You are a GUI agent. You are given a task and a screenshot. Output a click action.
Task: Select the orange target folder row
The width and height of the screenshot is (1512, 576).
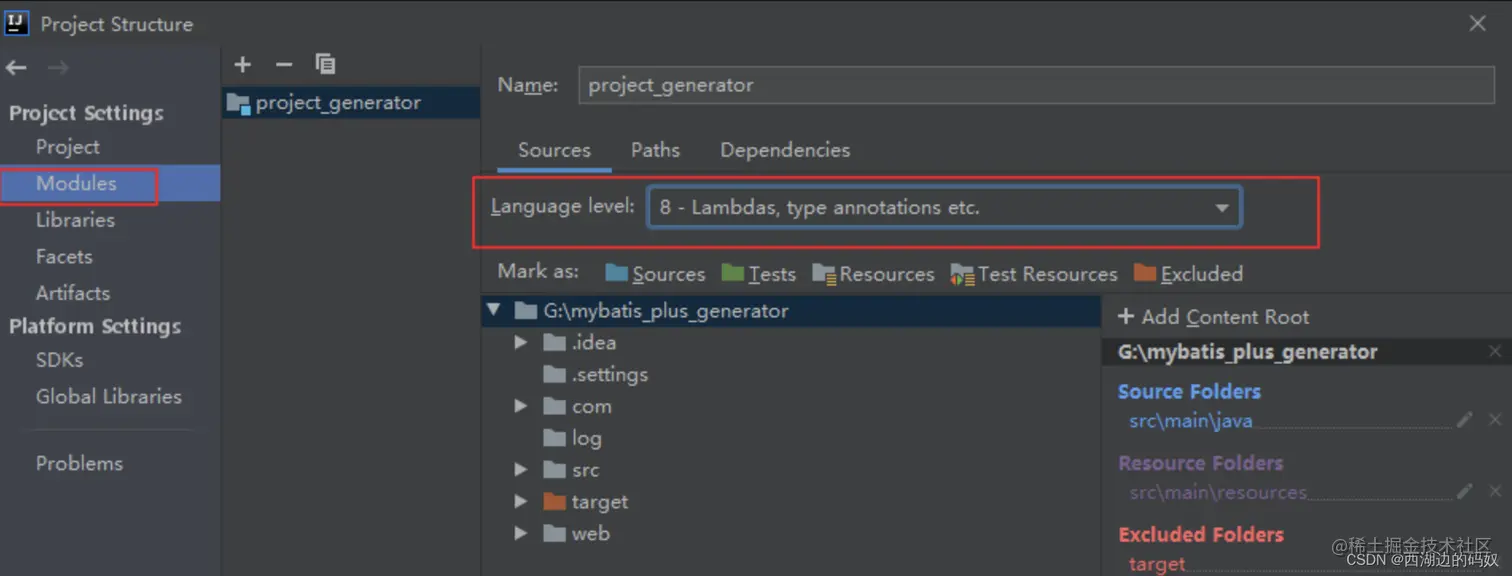585,502
